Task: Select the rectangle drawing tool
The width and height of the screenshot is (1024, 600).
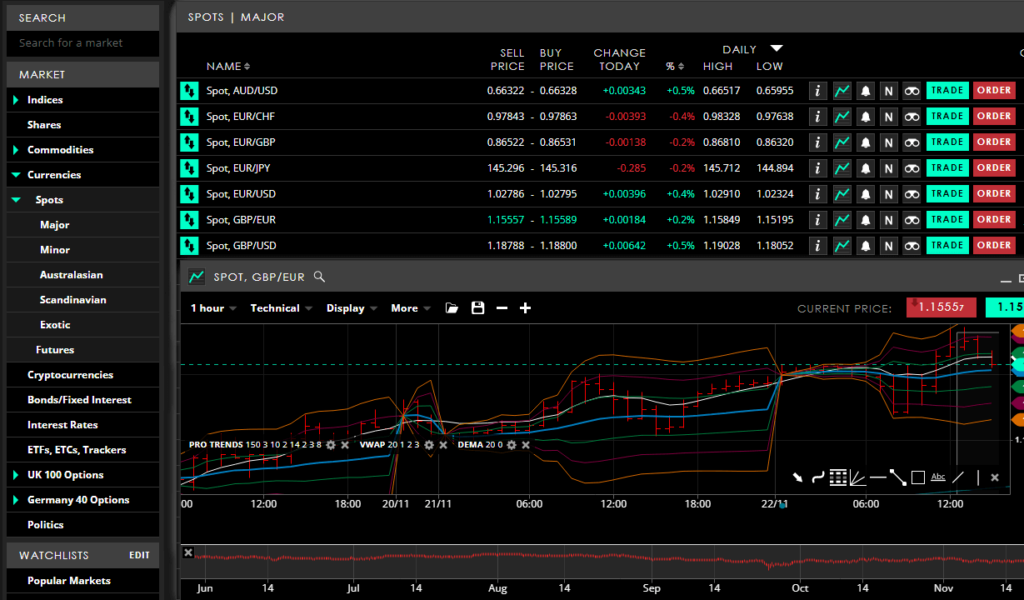Action: [918, 478]
